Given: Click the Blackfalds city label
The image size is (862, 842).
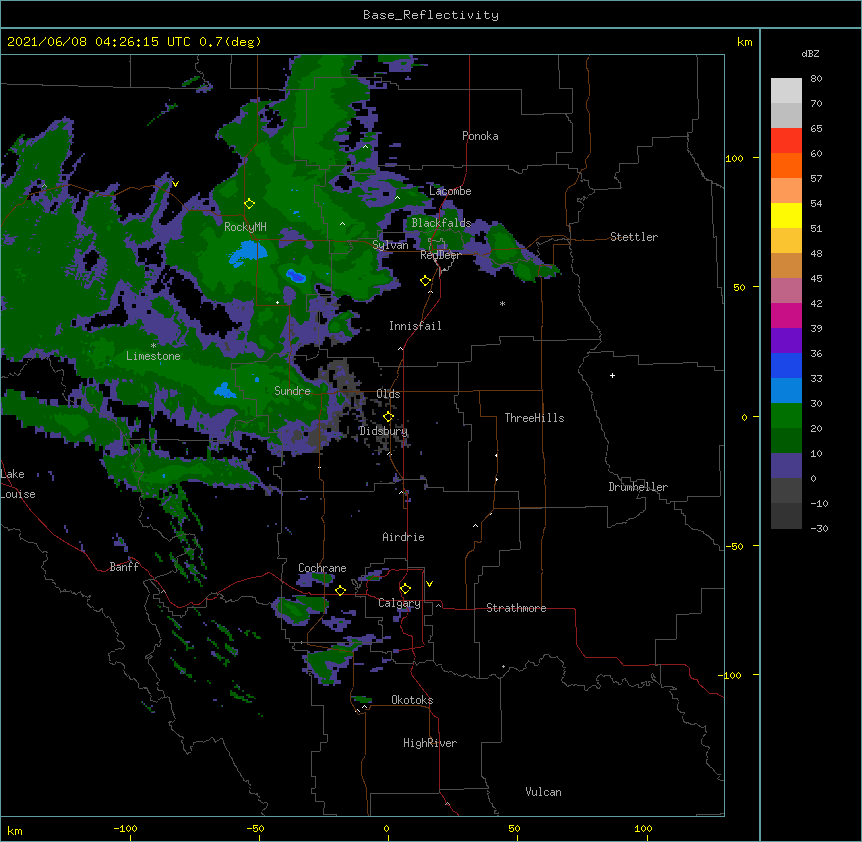Looking at the screenshot, I should (441, 223).
